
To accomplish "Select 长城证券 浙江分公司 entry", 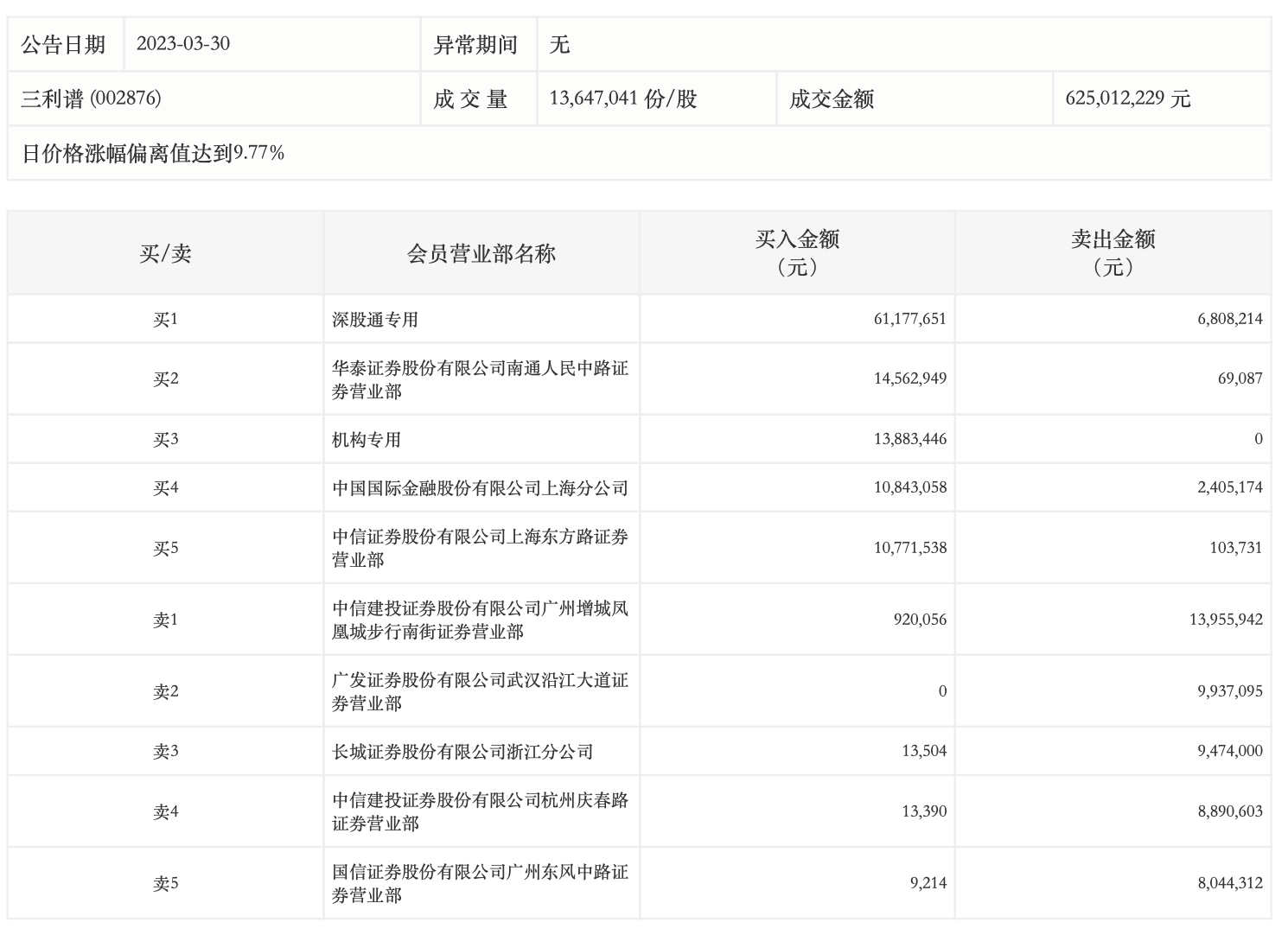I will (462, 752).
